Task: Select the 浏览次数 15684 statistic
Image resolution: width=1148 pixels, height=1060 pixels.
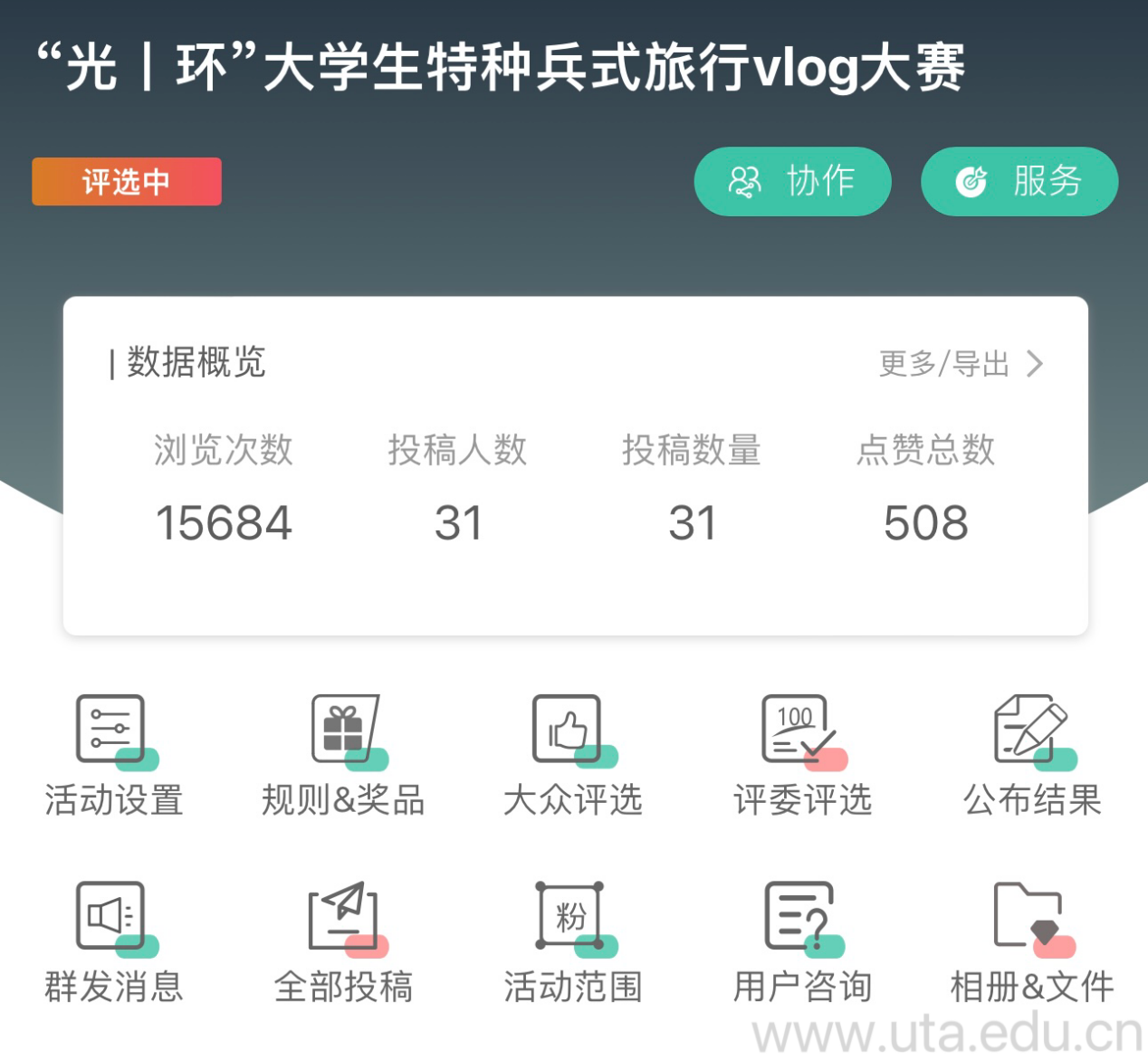Action: pyautogui.click(x=224, y=522)
